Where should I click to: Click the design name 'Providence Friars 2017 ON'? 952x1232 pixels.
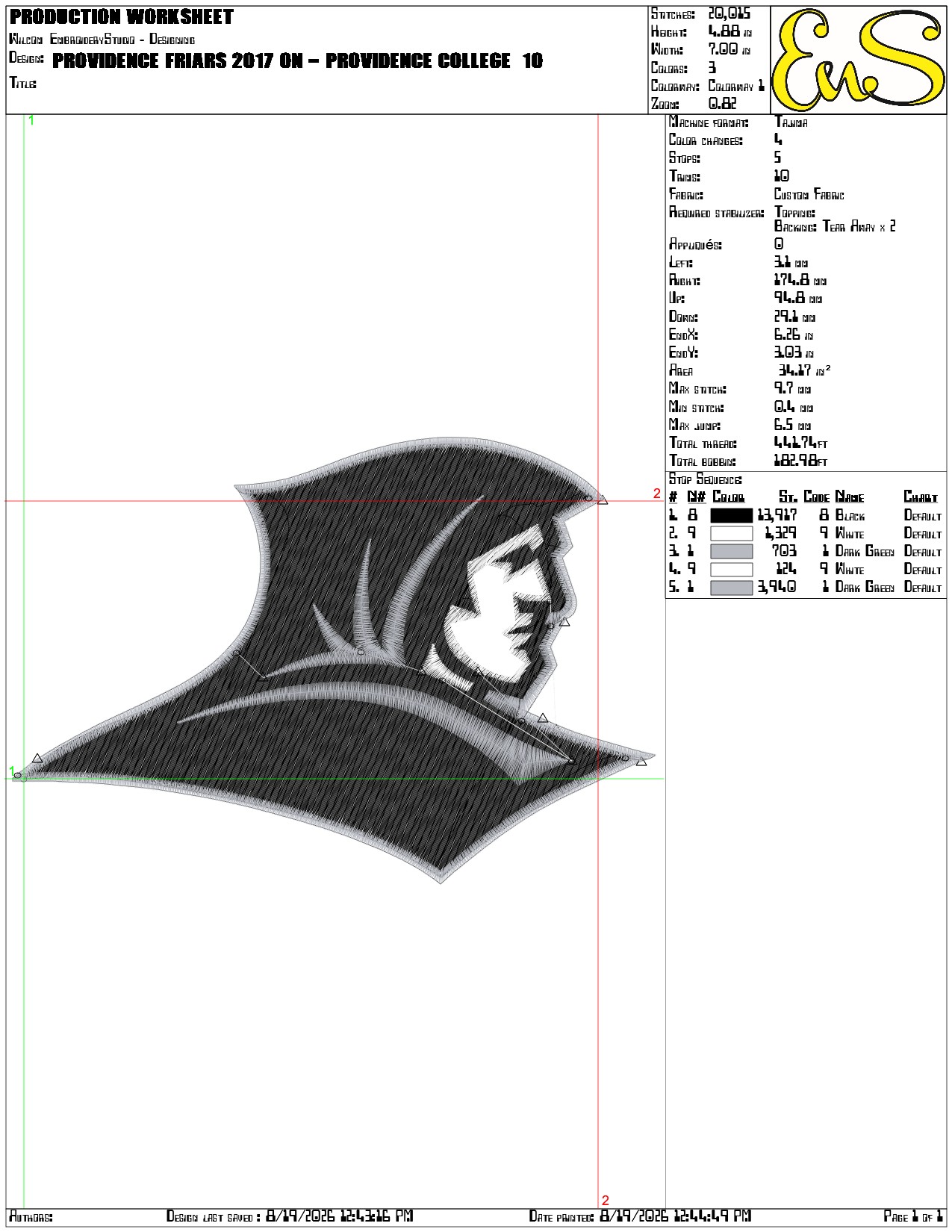coord(177,60)
